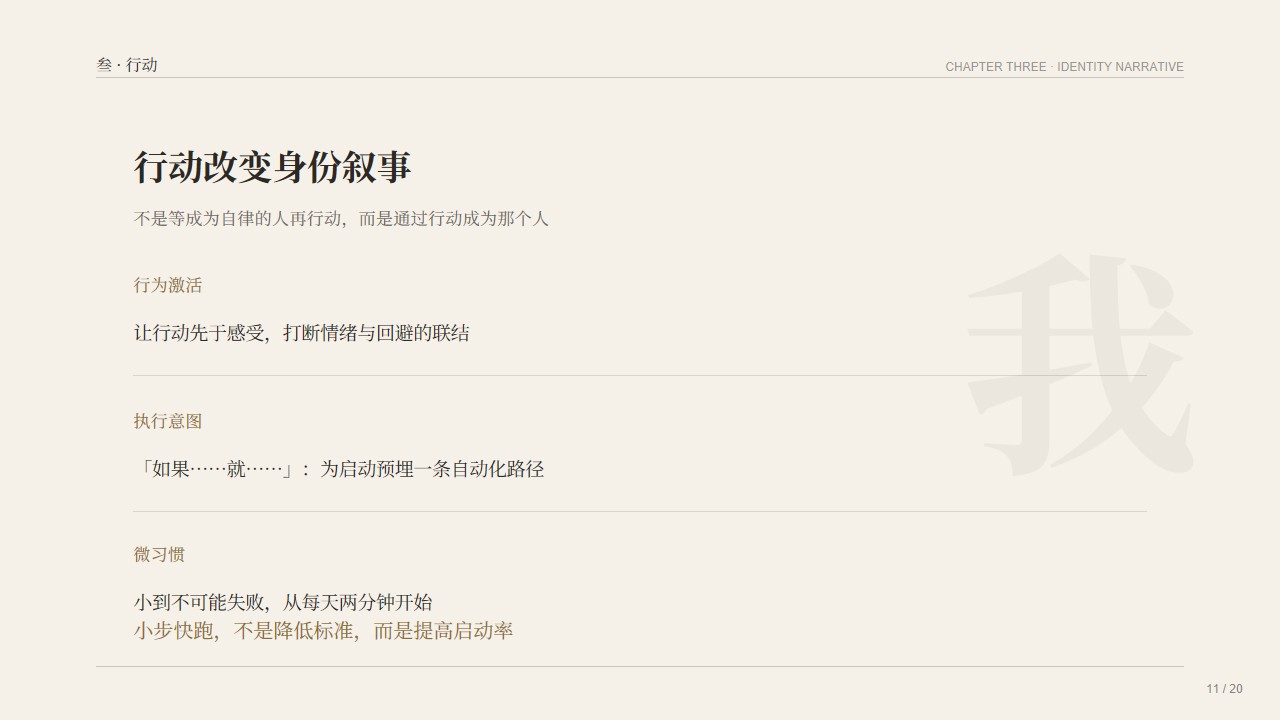
Task: Click the page number 11 / 20
Action: (x=1224, y=689)
